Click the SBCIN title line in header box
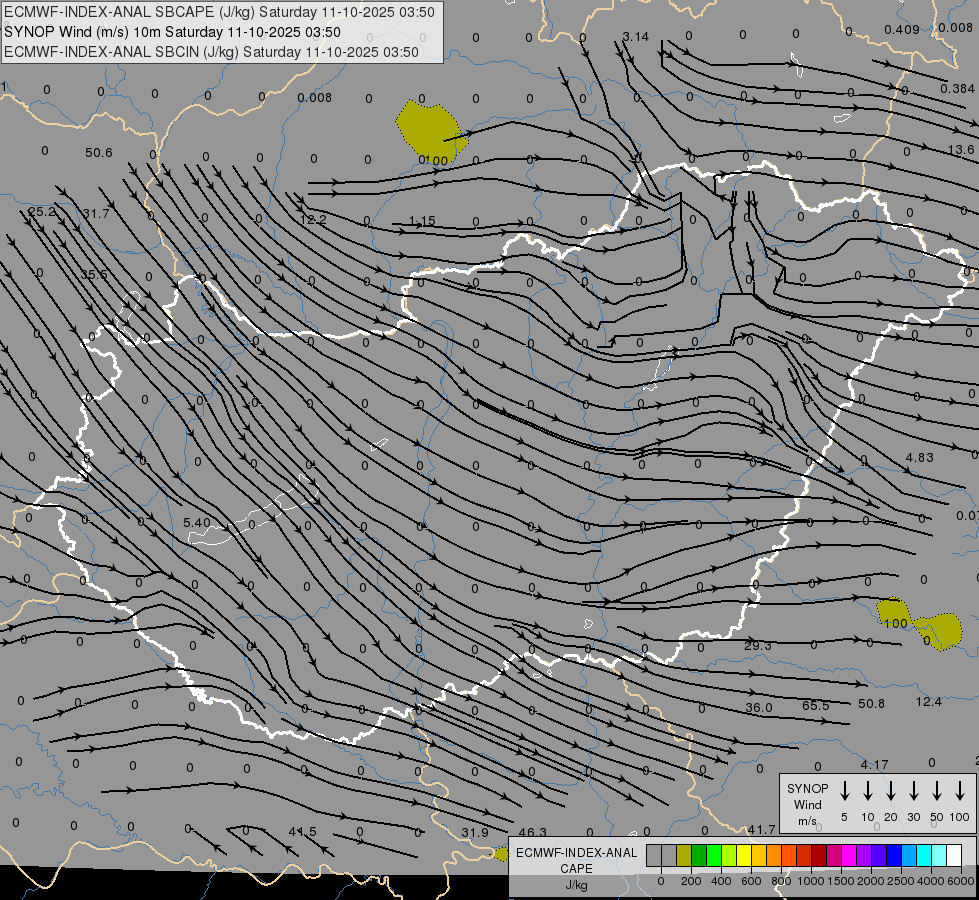This screenshot has width=979, height=900. [211, 52]
